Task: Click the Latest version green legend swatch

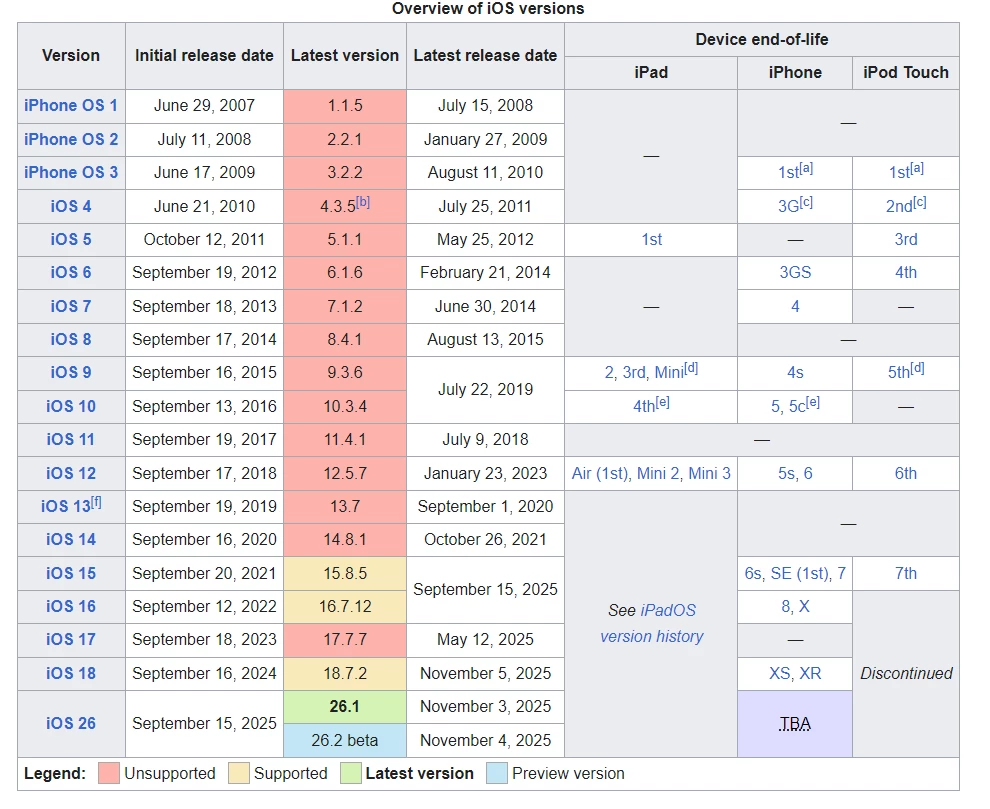Action: (350, 773)
